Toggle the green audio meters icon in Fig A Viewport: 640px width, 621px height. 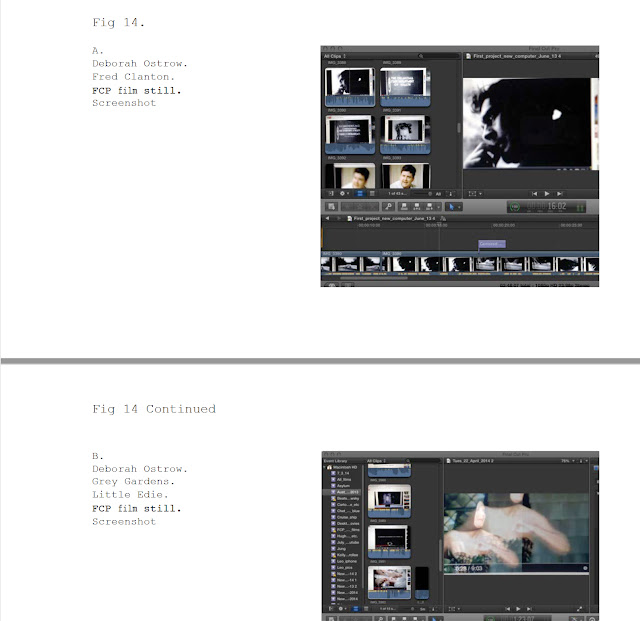(x=580, y=207)
